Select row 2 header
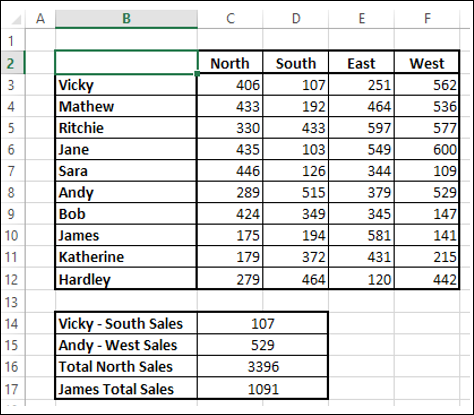The height and width of the screenshot is (415, 474). [12, 63]
